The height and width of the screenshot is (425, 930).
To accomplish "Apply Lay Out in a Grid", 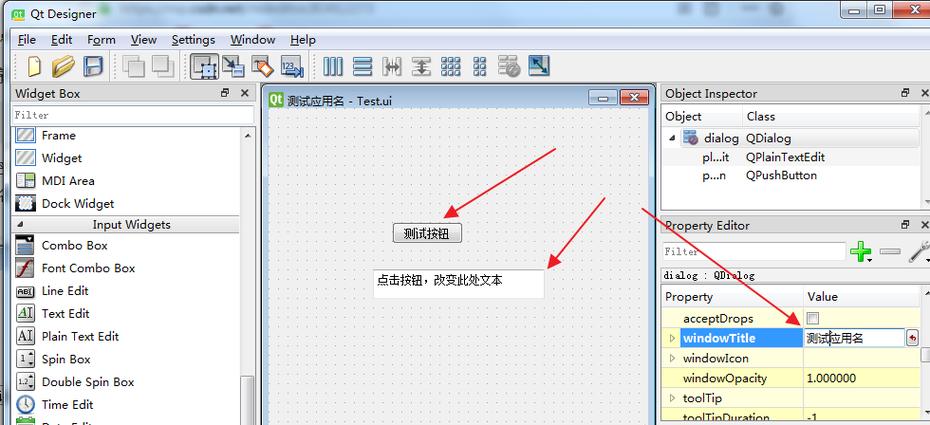I will click(451, 66).
